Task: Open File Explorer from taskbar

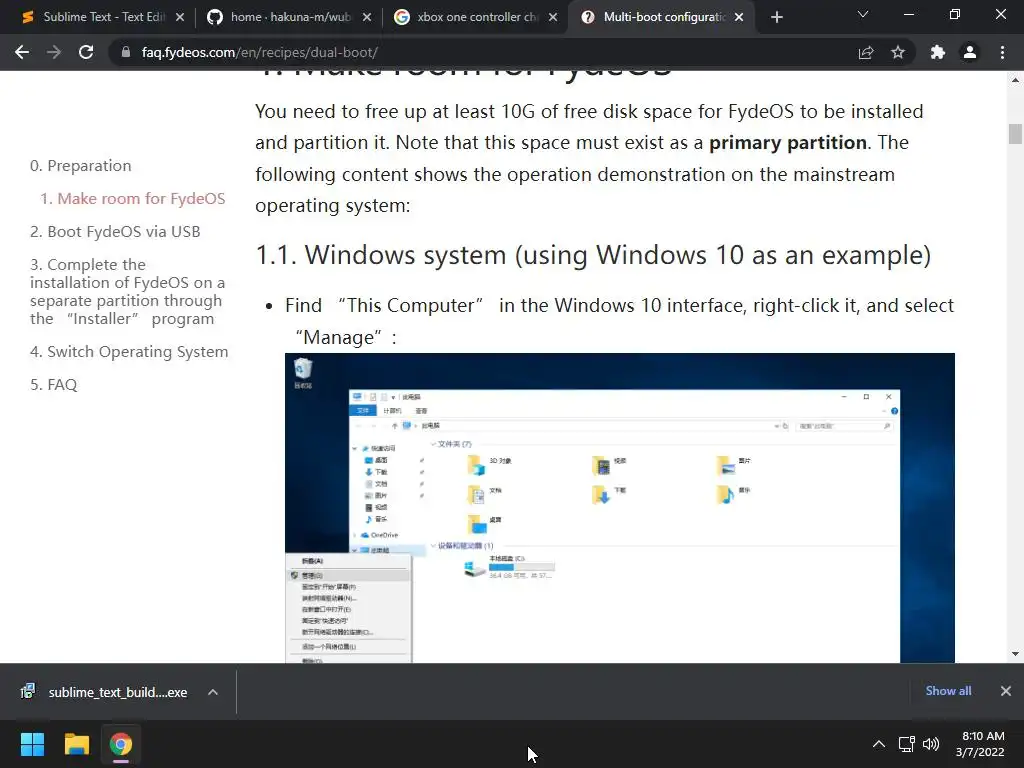Action: (76, 744)
